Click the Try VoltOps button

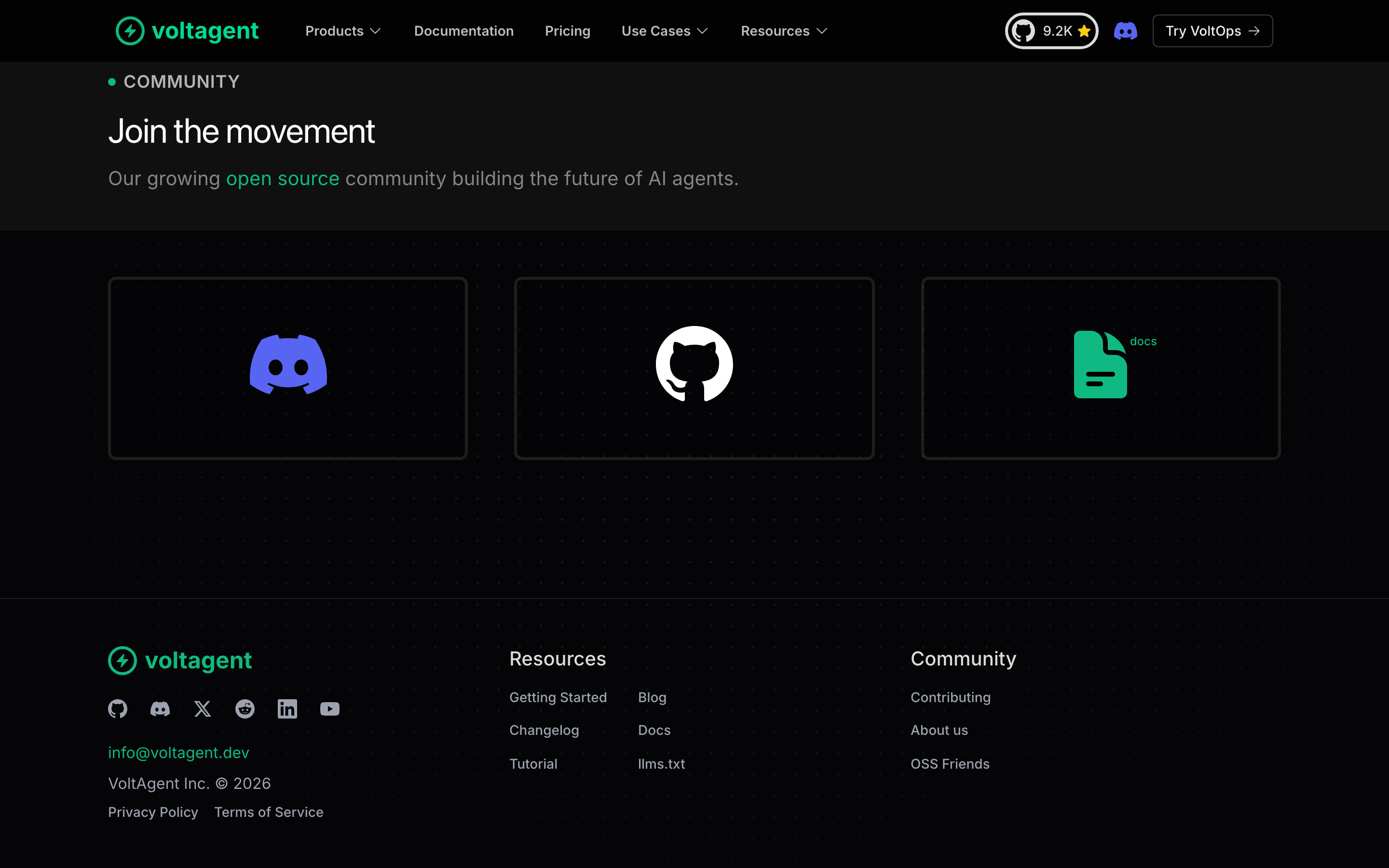click(1213, 31)
